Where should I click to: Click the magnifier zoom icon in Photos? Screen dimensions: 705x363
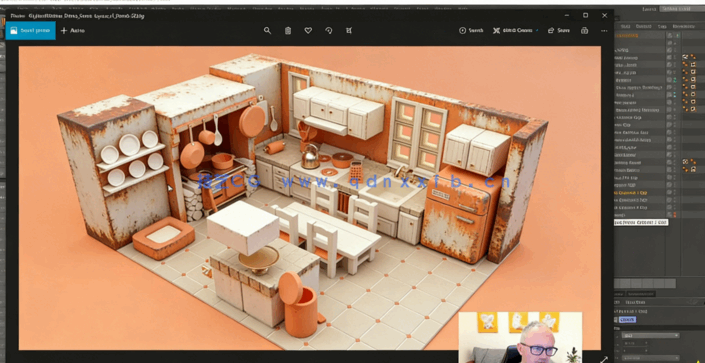pyautogui.click(x=267, y=31)
